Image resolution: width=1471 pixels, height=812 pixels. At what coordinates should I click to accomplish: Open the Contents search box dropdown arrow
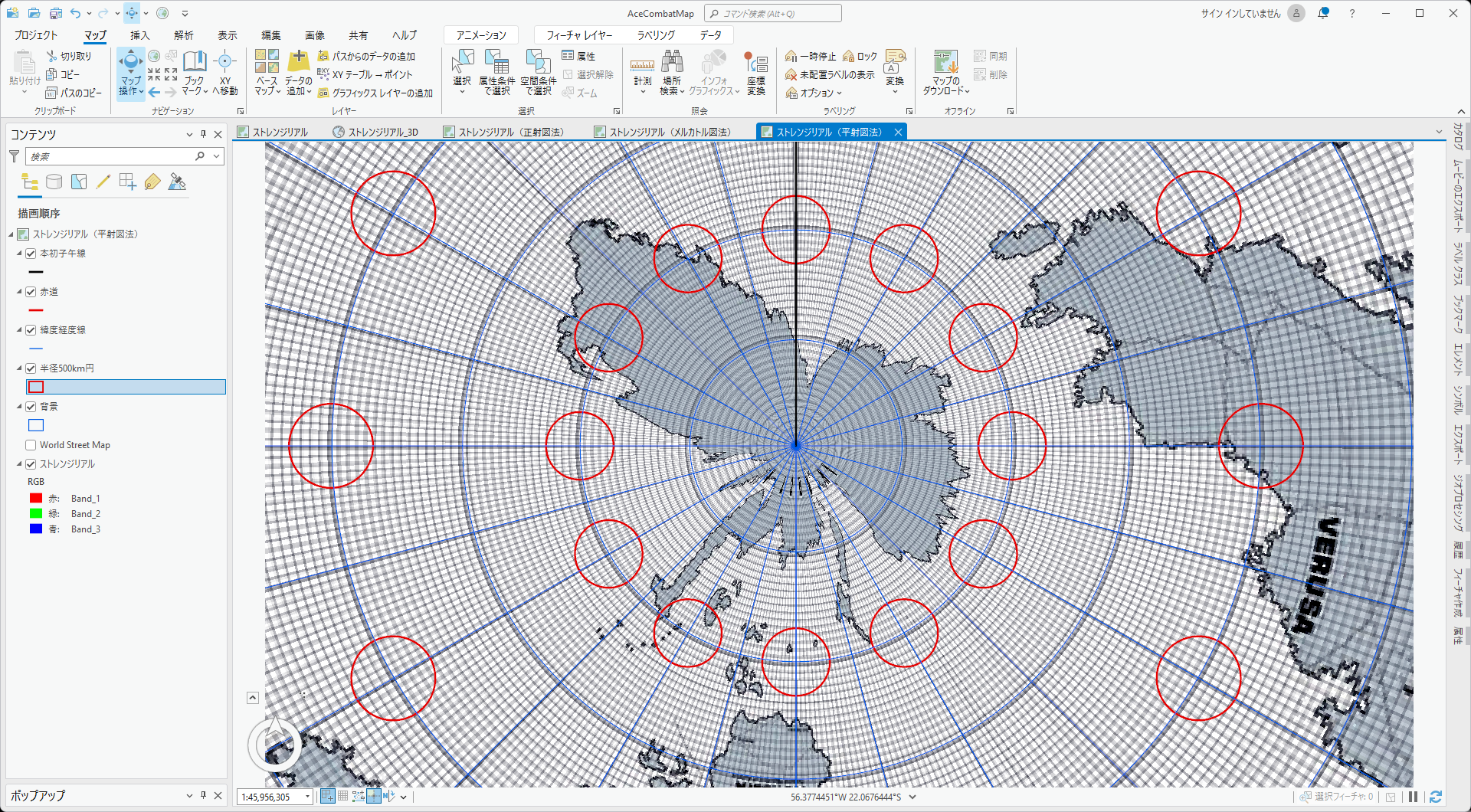click(x=217, y=156)
